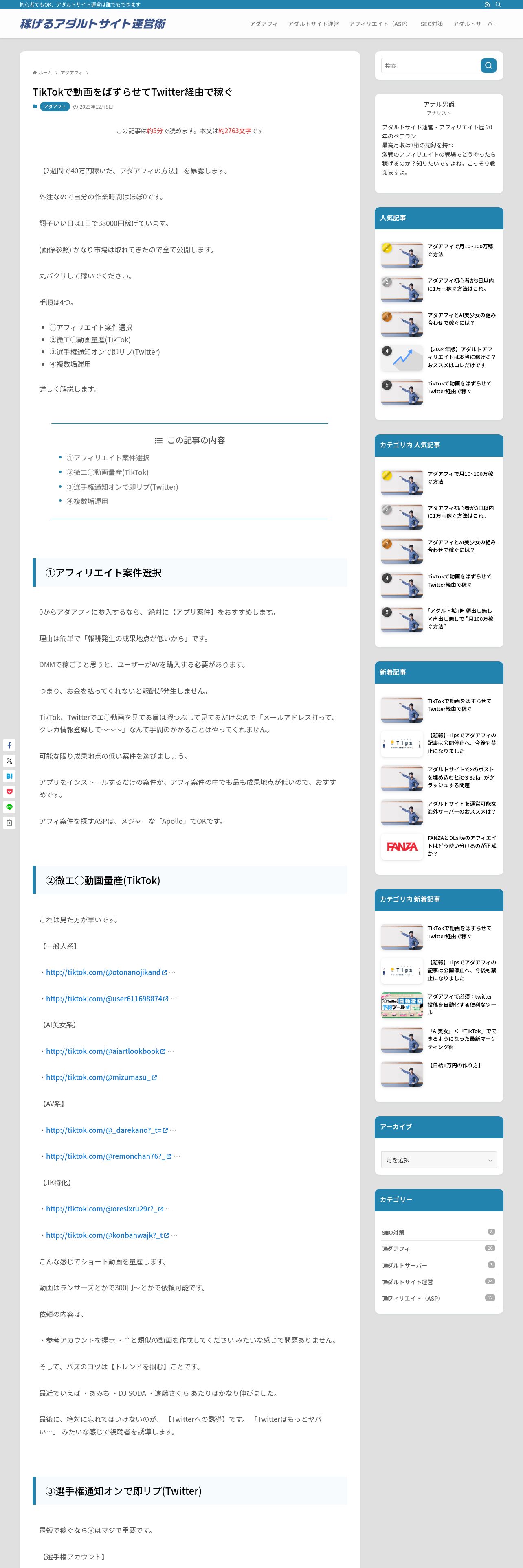Click the clock icon beside 2023年12月9日
523x1568 pixels.
(75, 107)
